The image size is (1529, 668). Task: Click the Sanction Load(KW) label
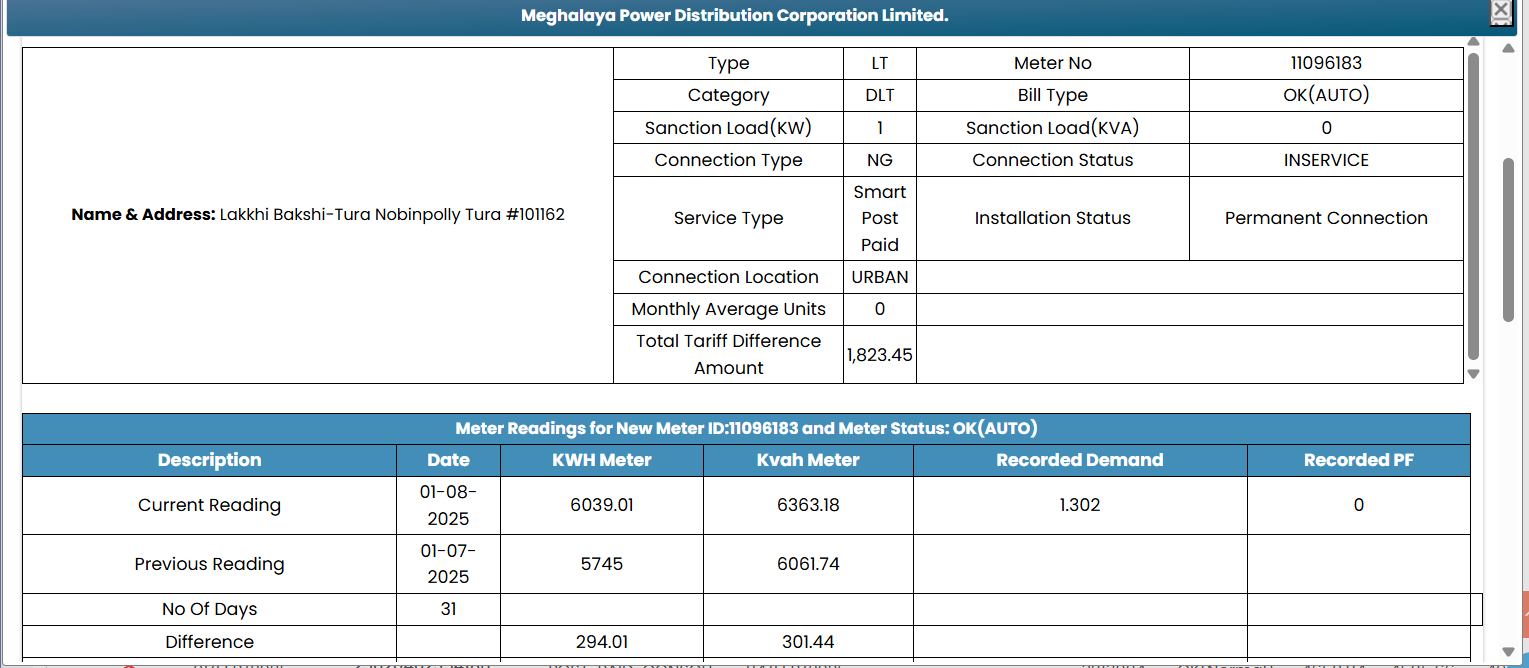[x=728, y=128]
